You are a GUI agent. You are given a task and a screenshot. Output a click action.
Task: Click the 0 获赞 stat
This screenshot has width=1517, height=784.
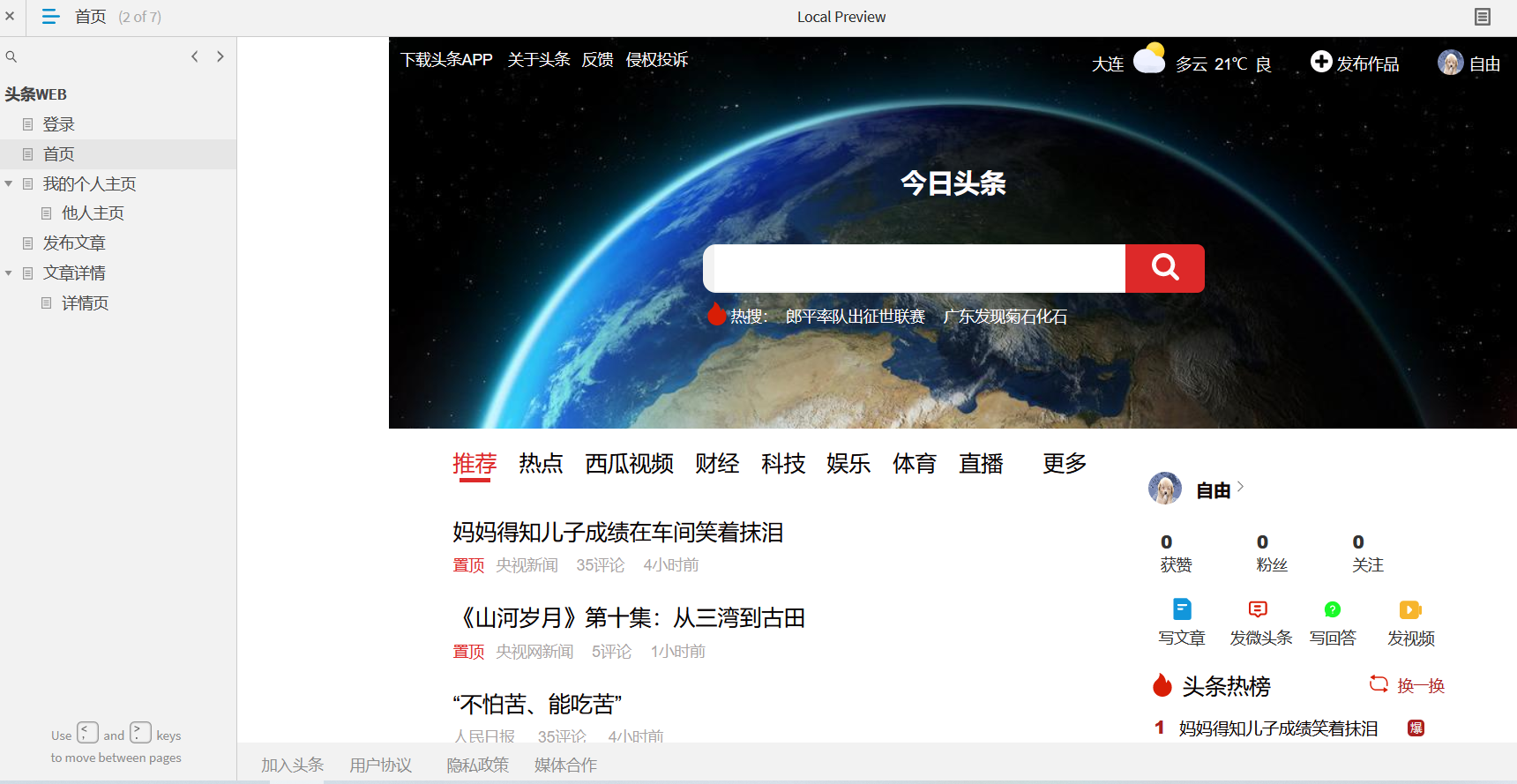click(x=1176, y=553)
